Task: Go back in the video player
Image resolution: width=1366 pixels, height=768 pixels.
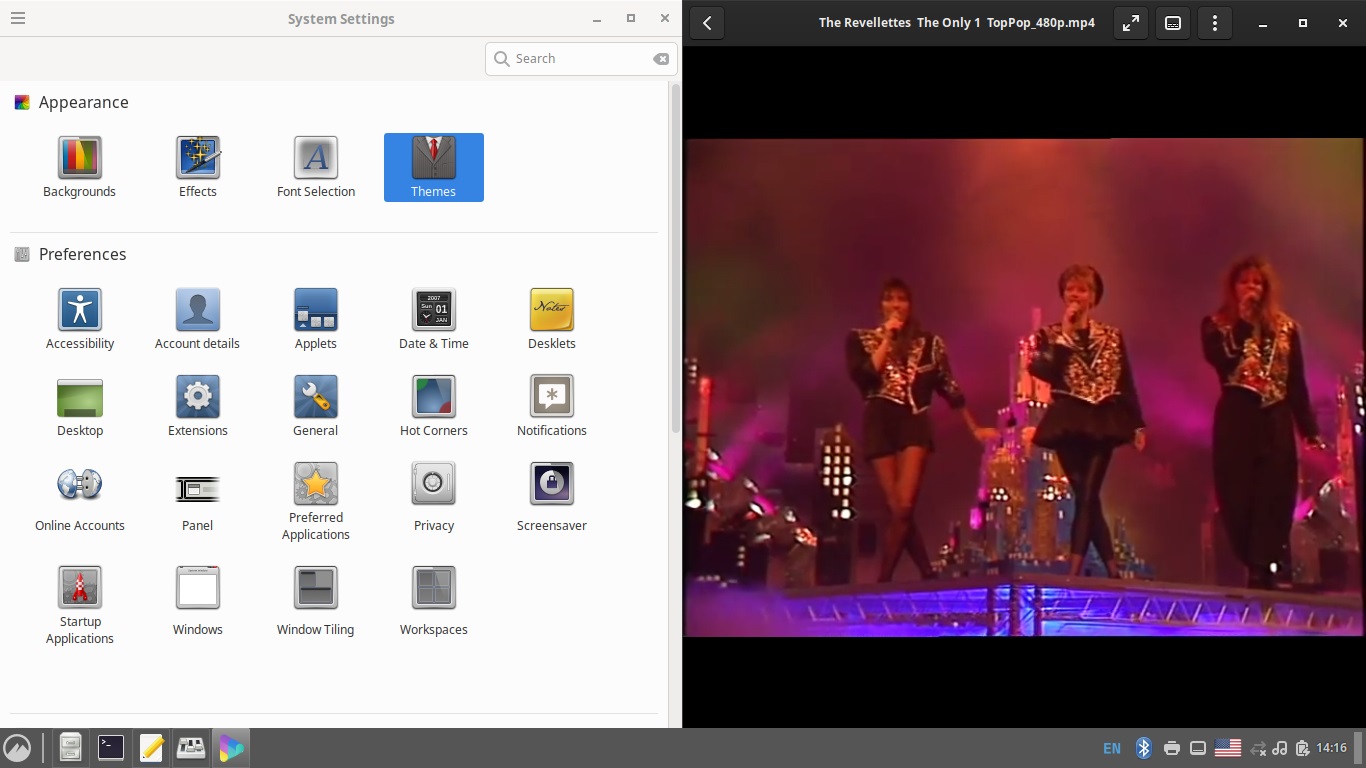Action: coord(707,23)
